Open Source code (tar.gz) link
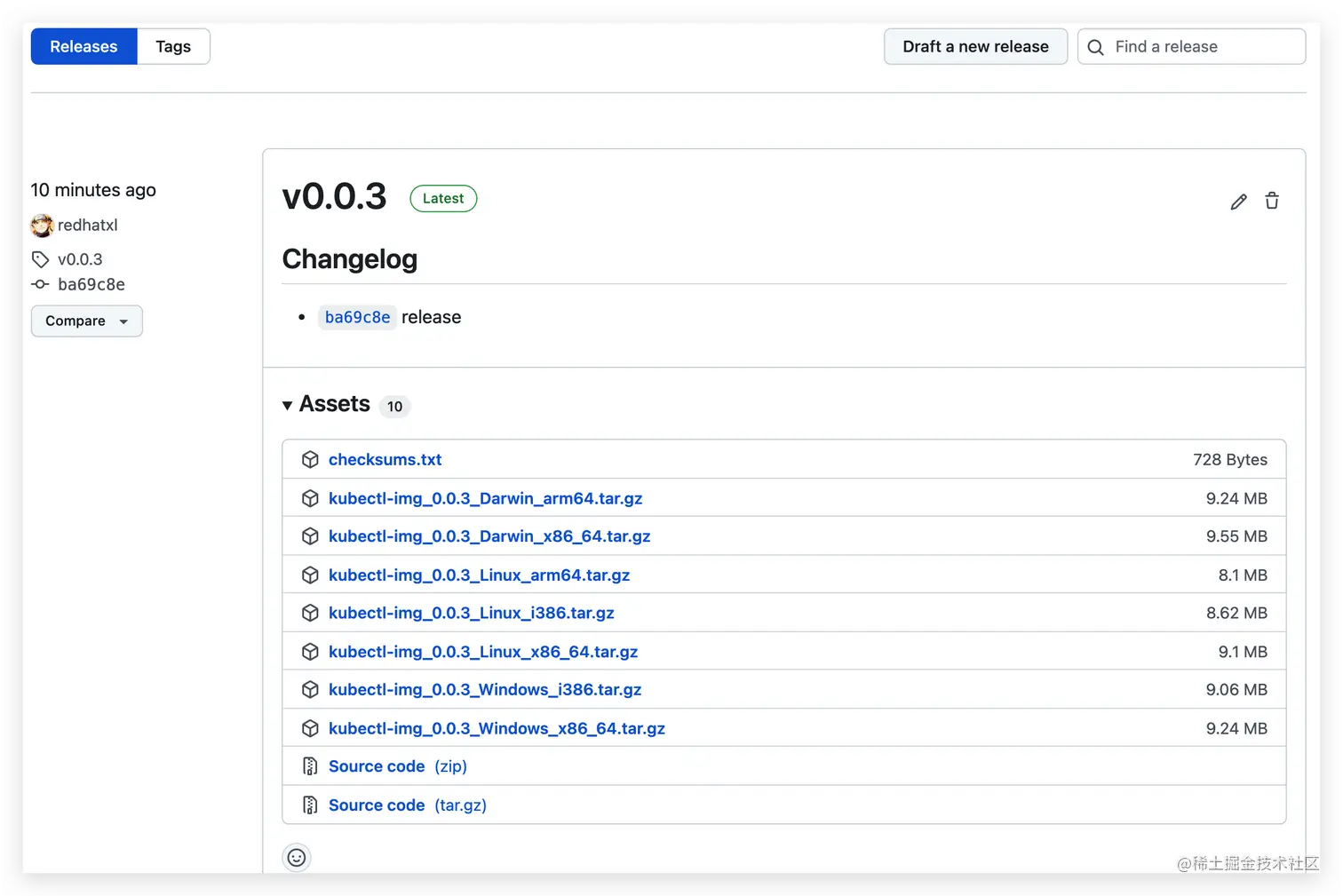Screen dimensions: 1343x896 coord(408,805)
